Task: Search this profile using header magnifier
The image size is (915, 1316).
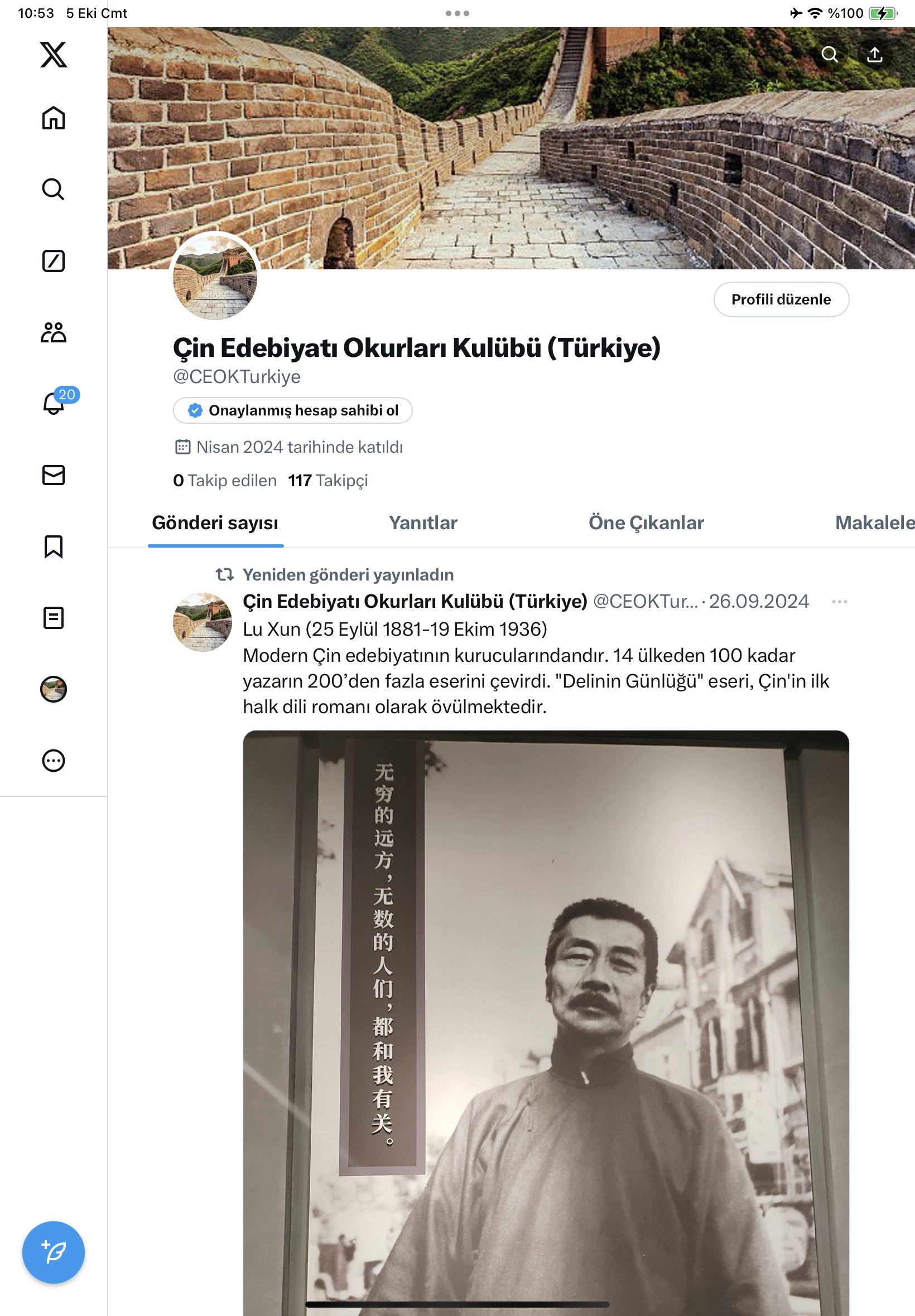Action: [830, 55]
